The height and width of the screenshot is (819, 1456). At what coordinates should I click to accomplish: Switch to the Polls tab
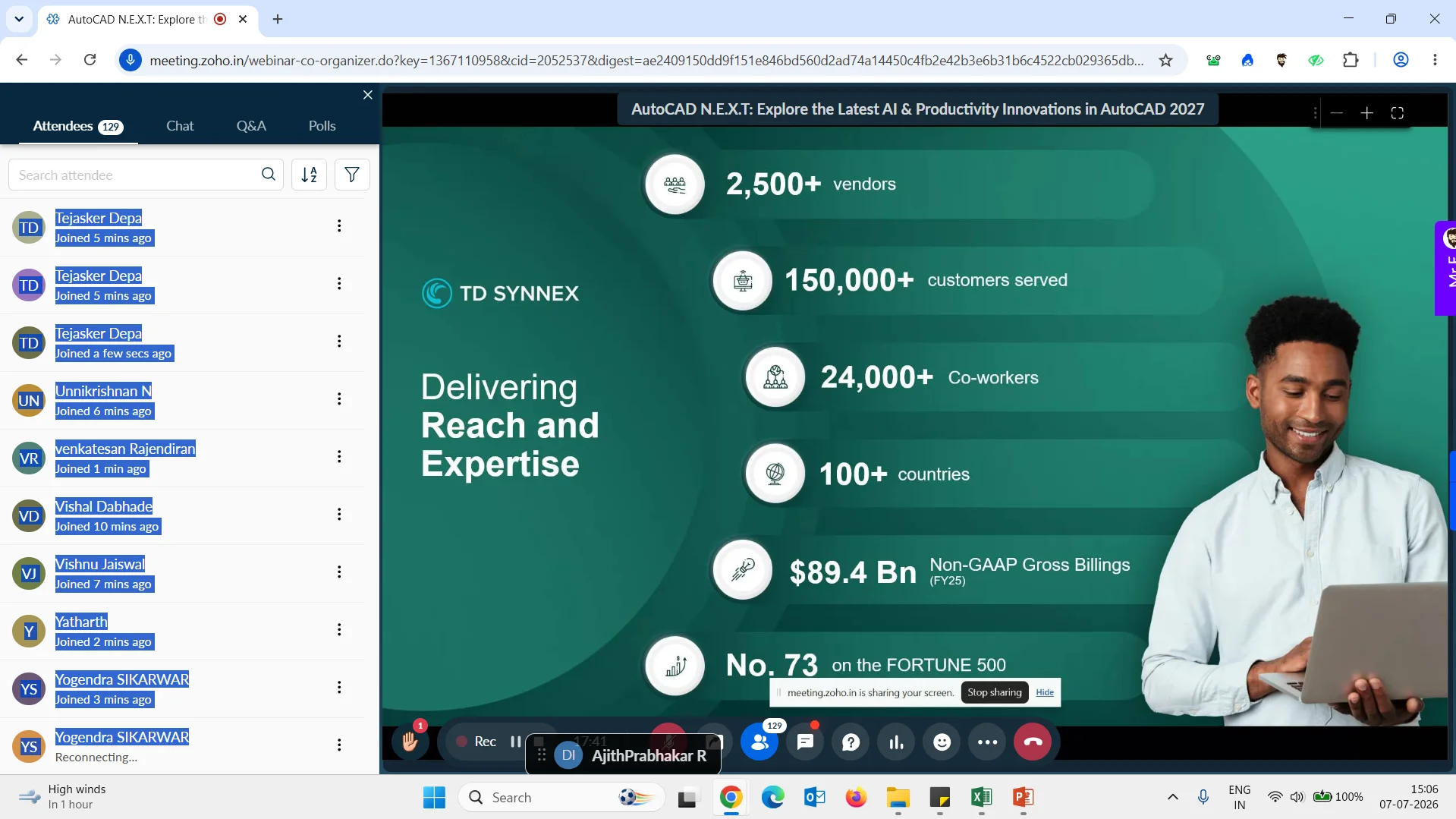(x=322, y=126)
